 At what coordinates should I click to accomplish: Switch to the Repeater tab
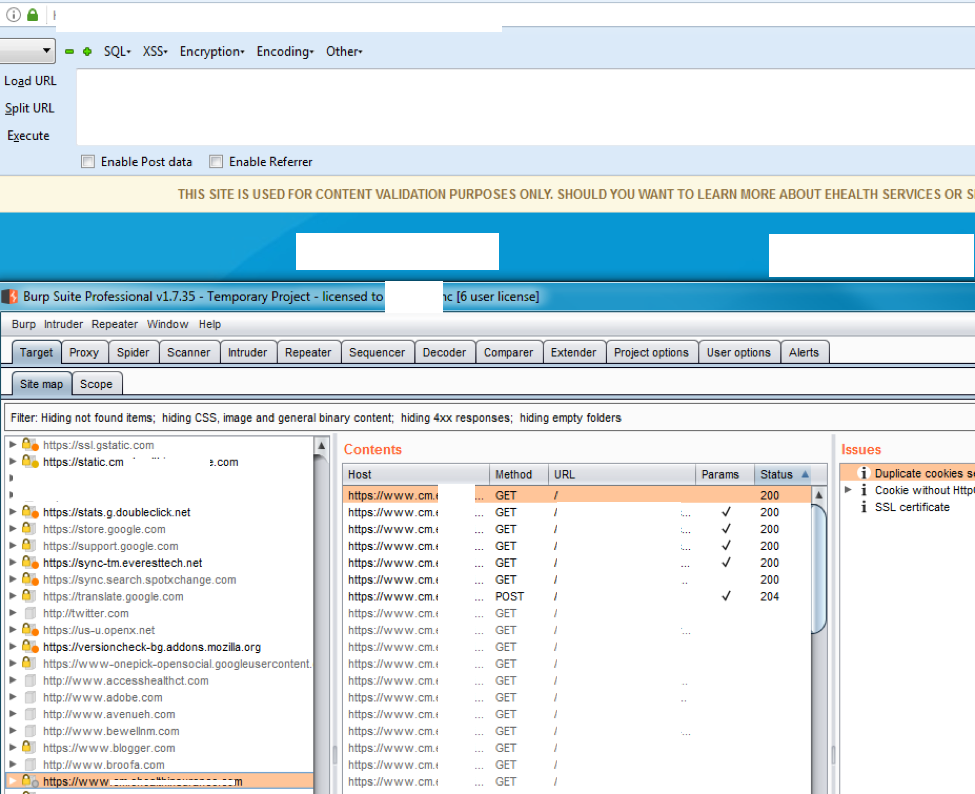pos(308,353)
